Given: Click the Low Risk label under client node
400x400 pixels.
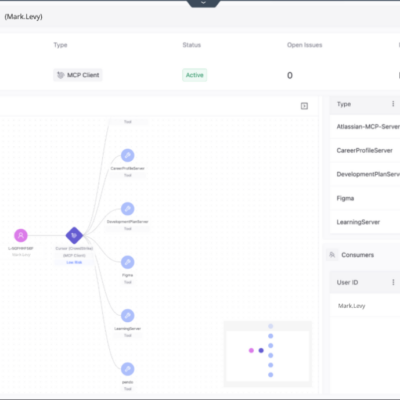Looking at the screenshot, I should (74, 262).
